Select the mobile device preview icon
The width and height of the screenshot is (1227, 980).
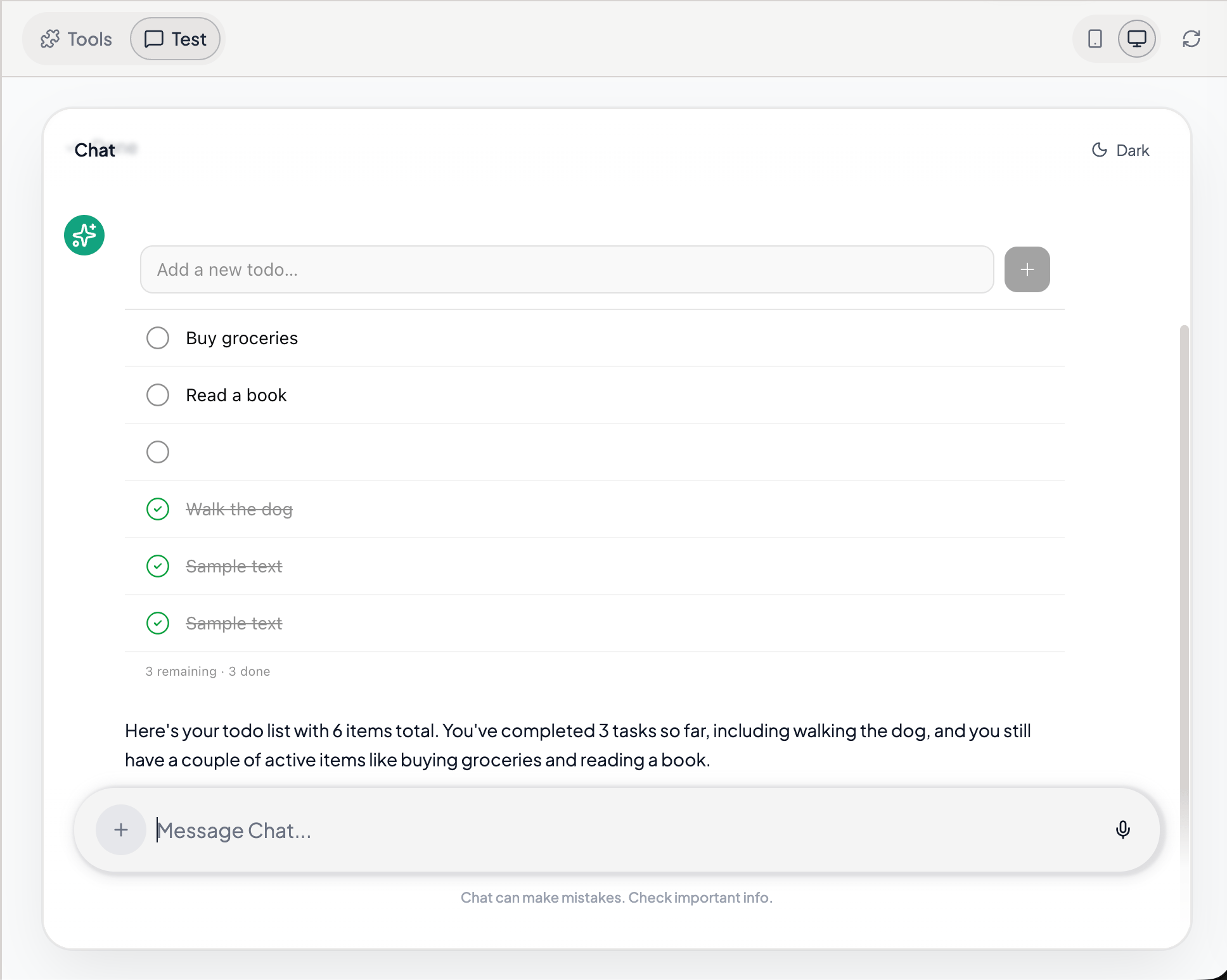[1095, 39]
